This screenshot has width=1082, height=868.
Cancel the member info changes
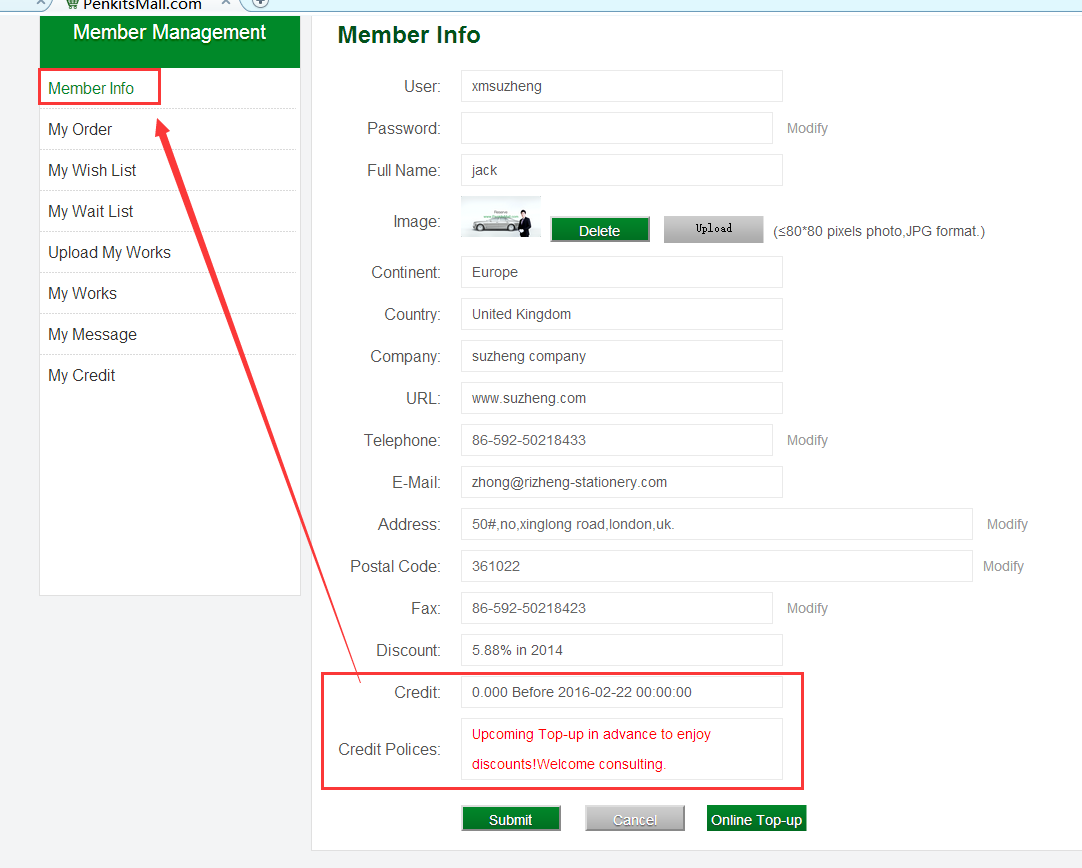click(635, 819)
